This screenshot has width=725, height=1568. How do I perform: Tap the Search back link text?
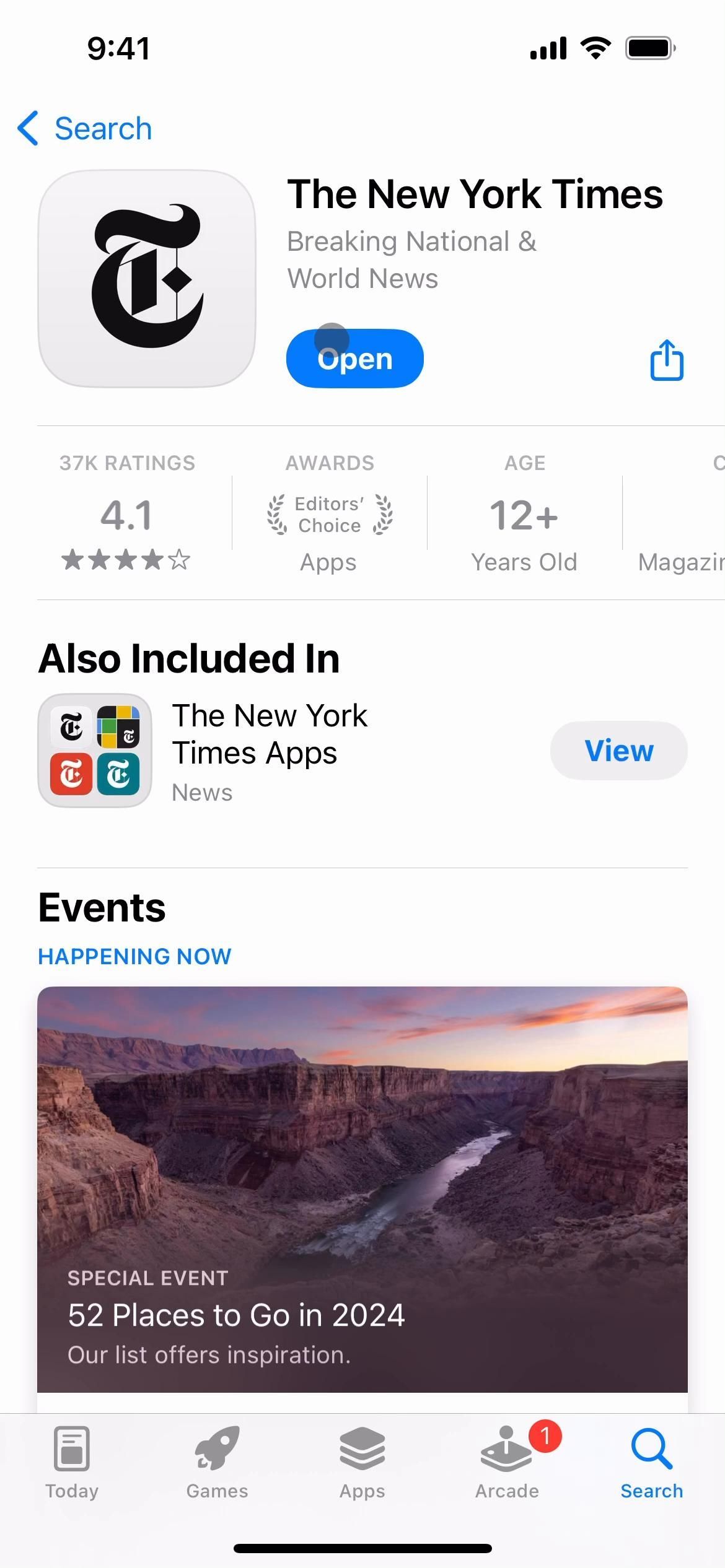coord(103,129)
